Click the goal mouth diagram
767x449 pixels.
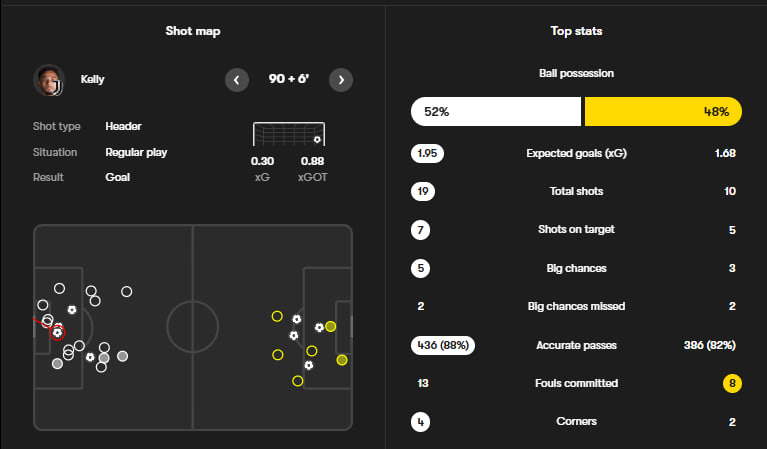288,134
